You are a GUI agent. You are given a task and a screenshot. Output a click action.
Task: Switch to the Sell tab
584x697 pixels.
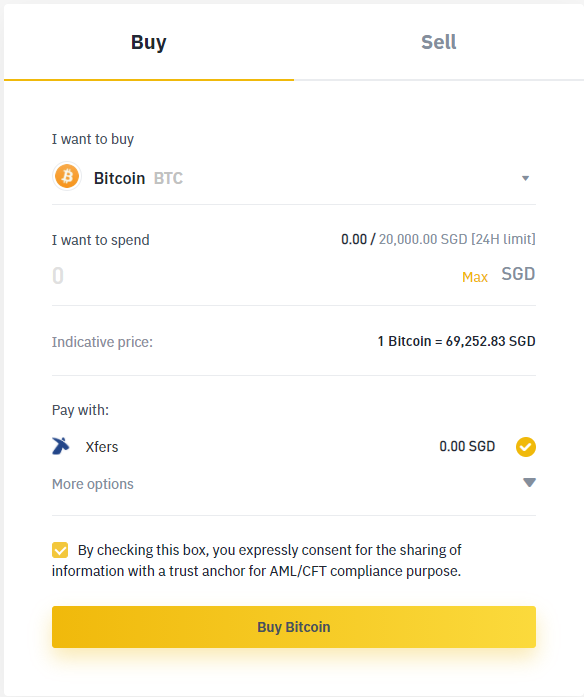[439, 42]
